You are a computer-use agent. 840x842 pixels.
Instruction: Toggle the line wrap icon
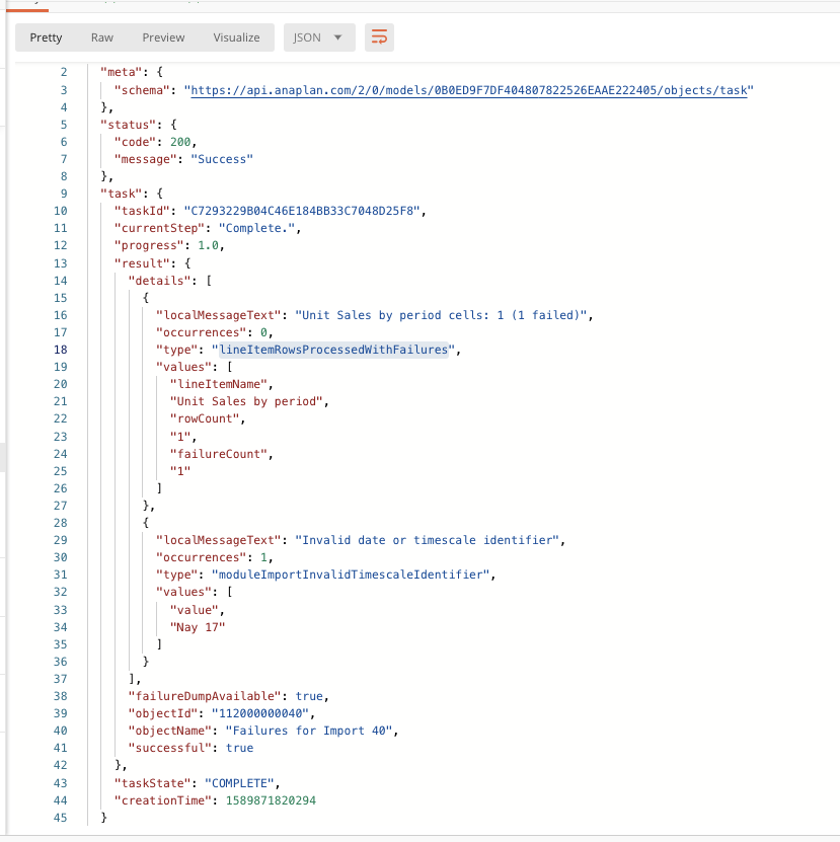pyautogui.click(x=379, y=37)
